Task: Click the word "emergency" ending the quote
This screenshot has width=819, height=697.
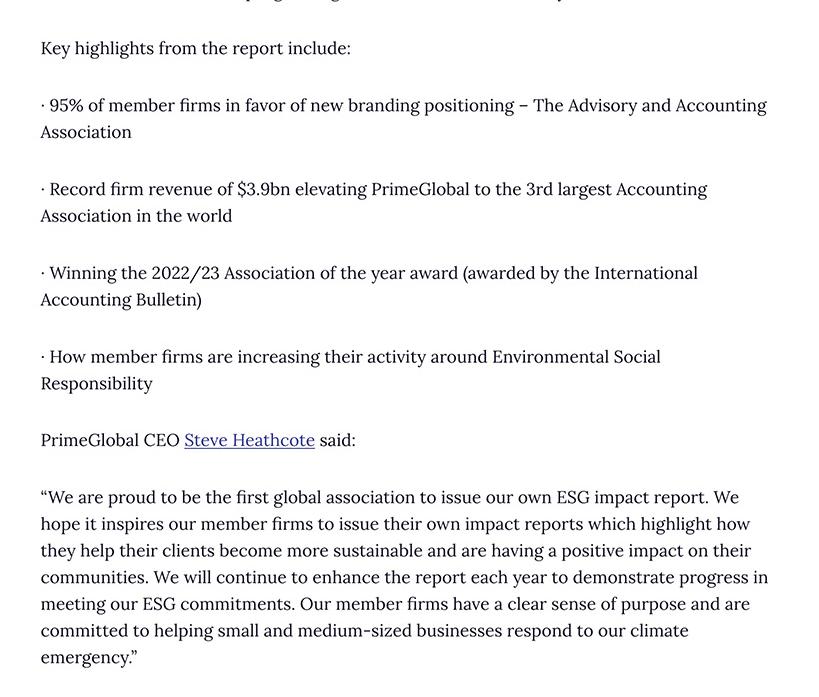Action: (85, 658)
